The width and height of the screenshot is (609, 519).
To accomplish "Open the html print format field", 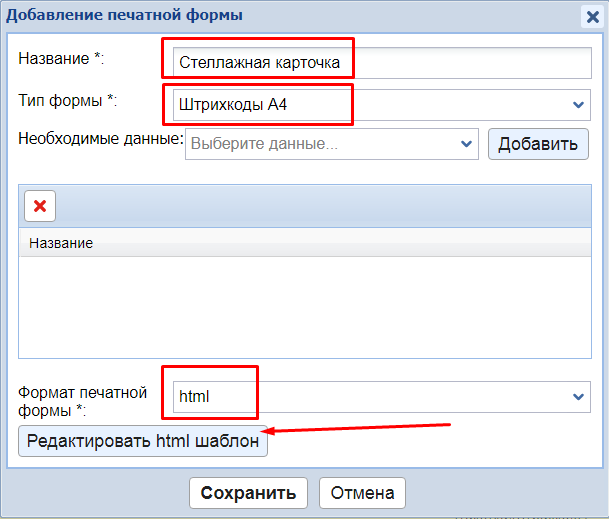I will pyautogui.click(x=370, y=396).
